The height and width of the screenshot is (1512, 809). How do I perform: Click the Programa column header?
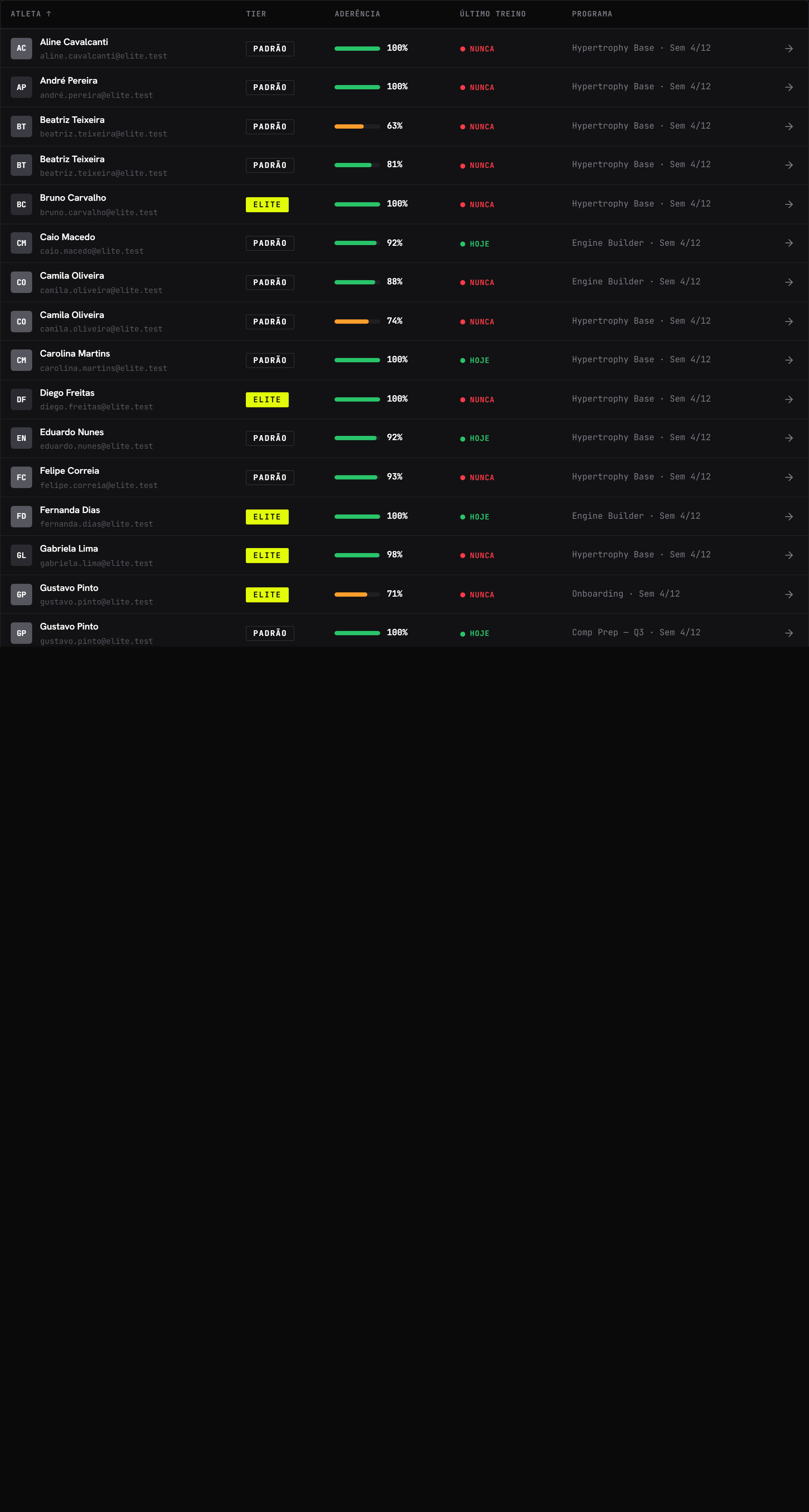[x=592, y=14]
